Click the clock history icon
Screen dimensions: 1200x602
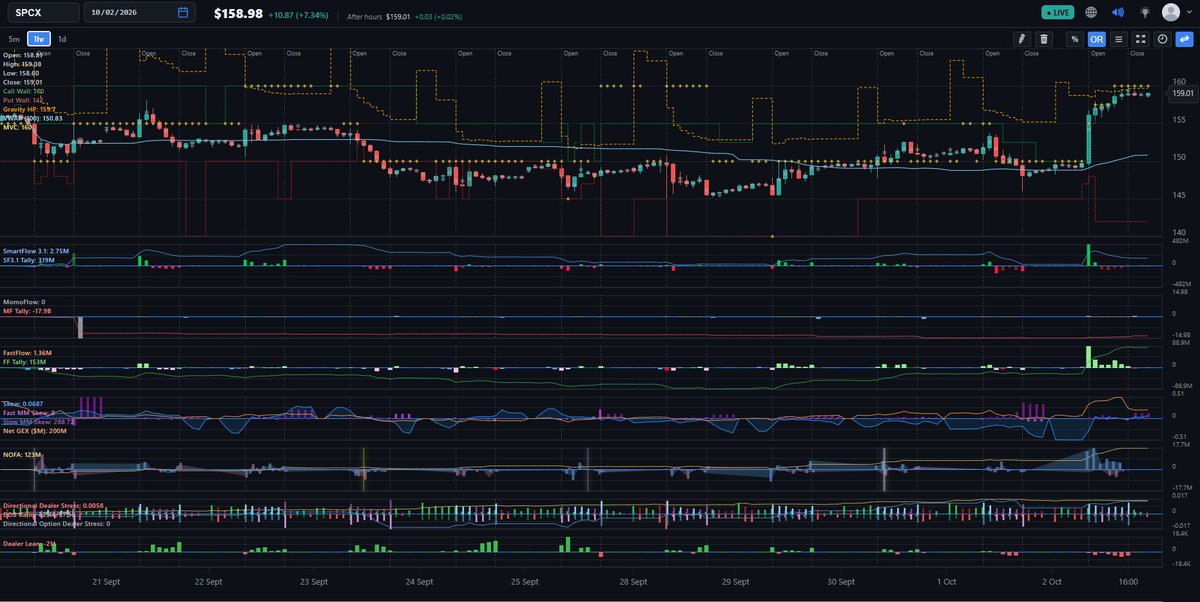click(1162, 39)
